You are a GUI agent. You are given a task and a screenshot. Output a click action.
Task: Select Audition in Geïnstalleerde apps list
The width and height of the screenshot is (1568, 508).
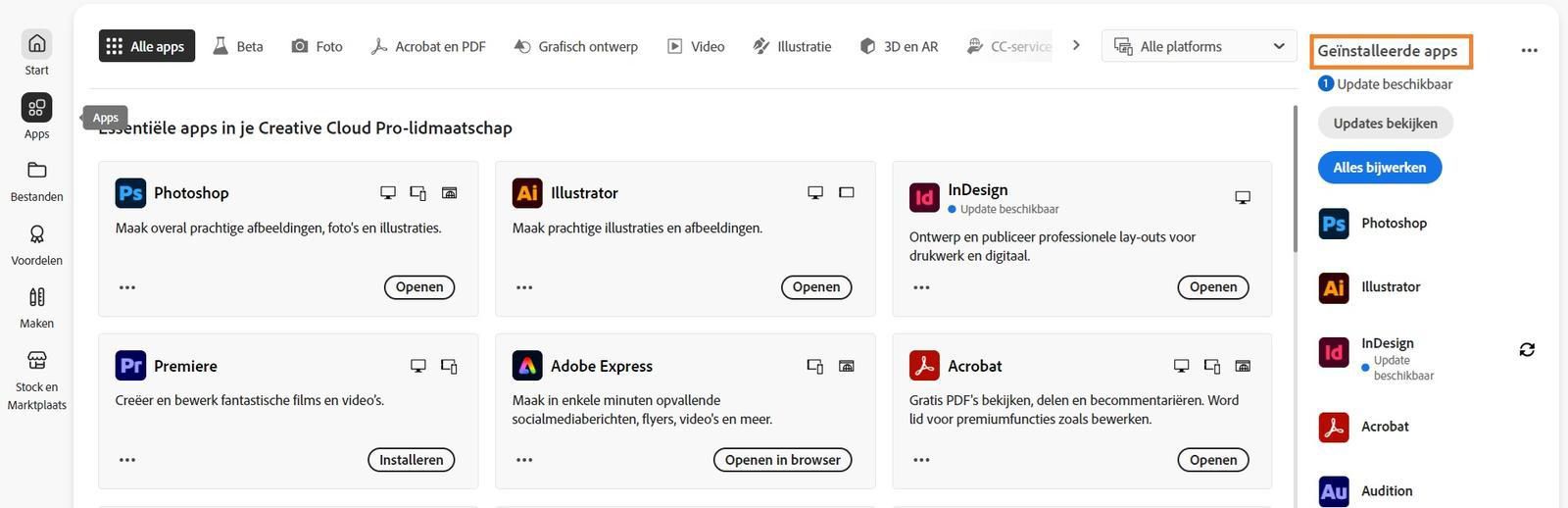click(x=1366, y=491)
